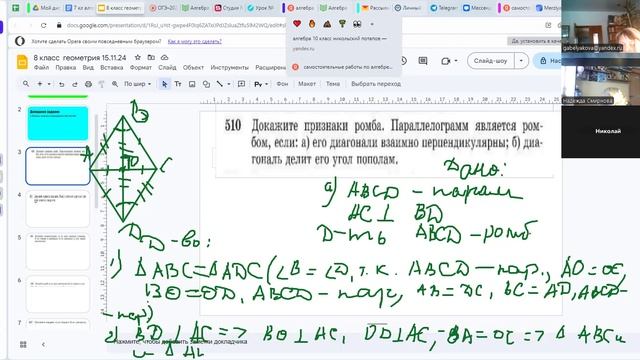Click the presentation title field

80,58
